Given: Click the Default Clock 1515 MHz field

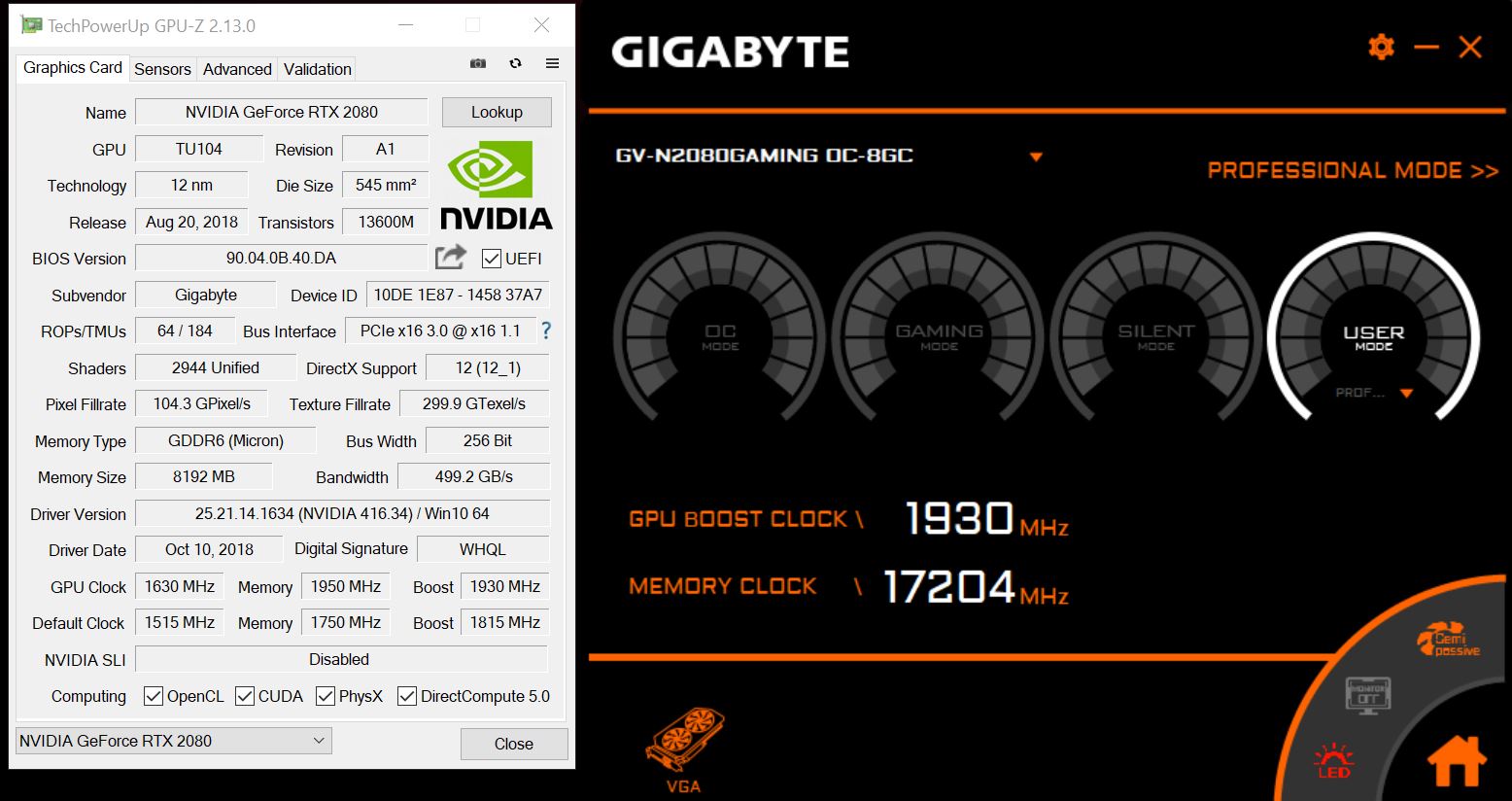Looking at the screenshot, I should [180, 622].
